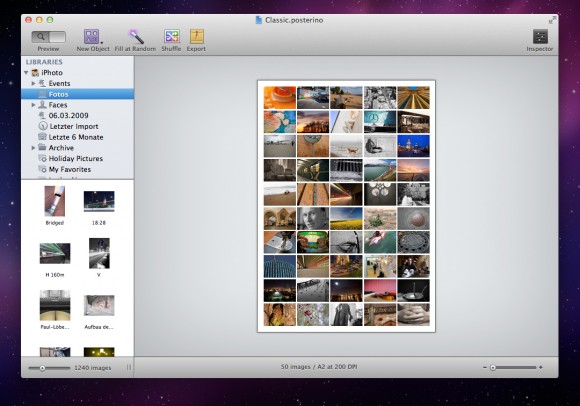Expand the Events item
The image size is (580, 406).
click(x=33, y=83)
